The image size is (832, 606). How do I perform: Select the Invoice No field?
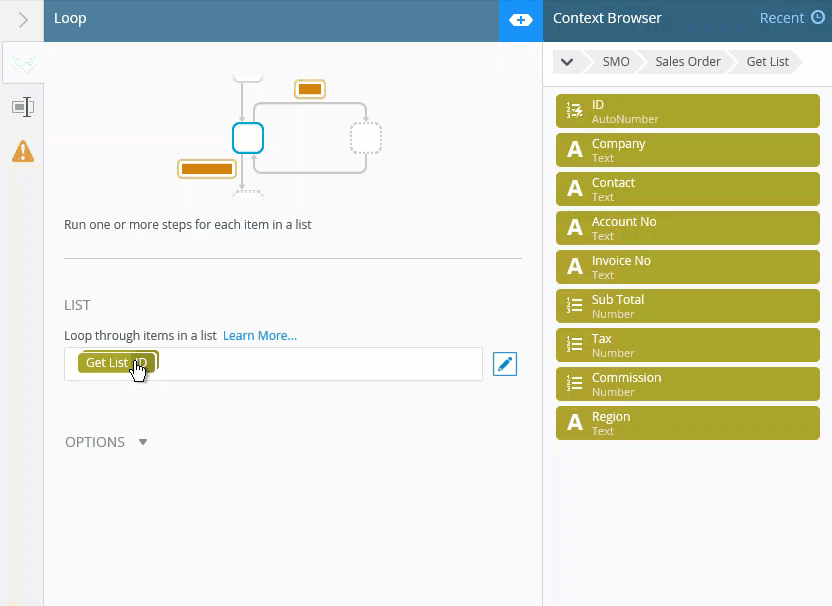point(688,267)
